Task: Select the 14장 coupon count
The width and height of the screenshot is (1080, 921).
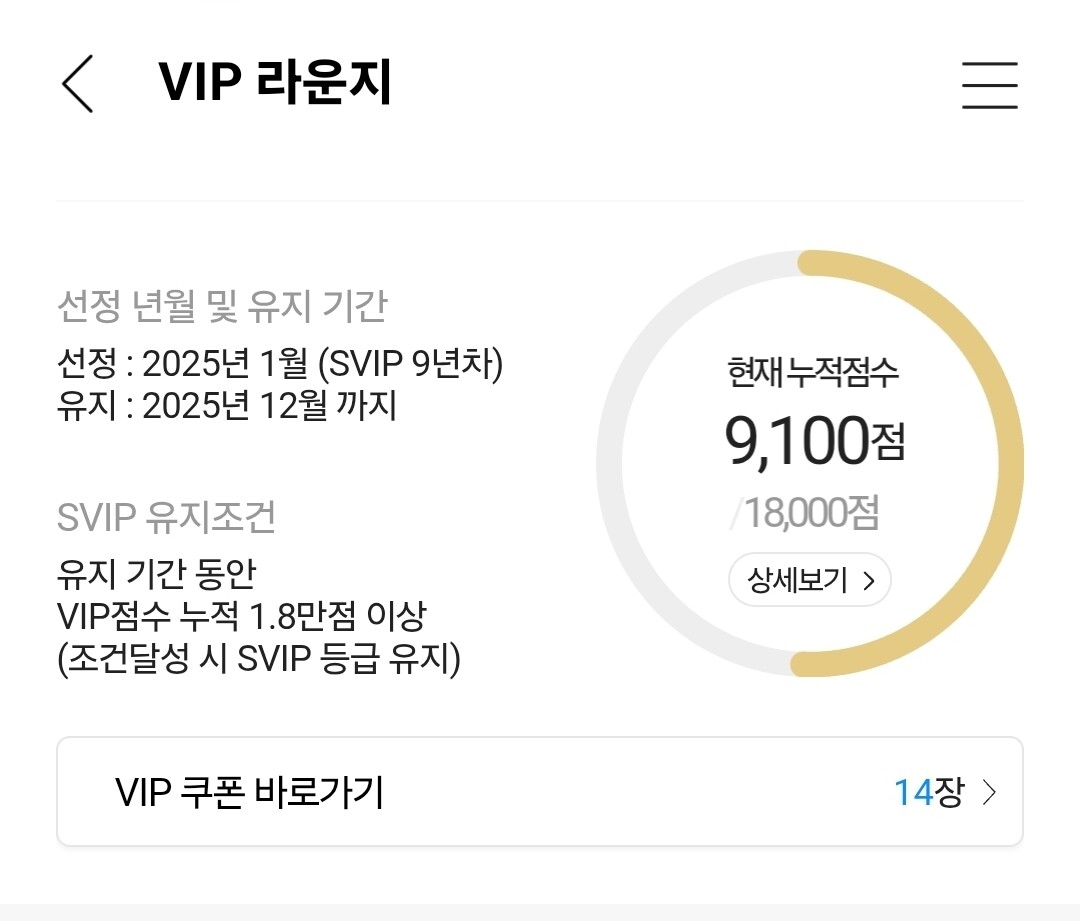Action: (929, 793)
